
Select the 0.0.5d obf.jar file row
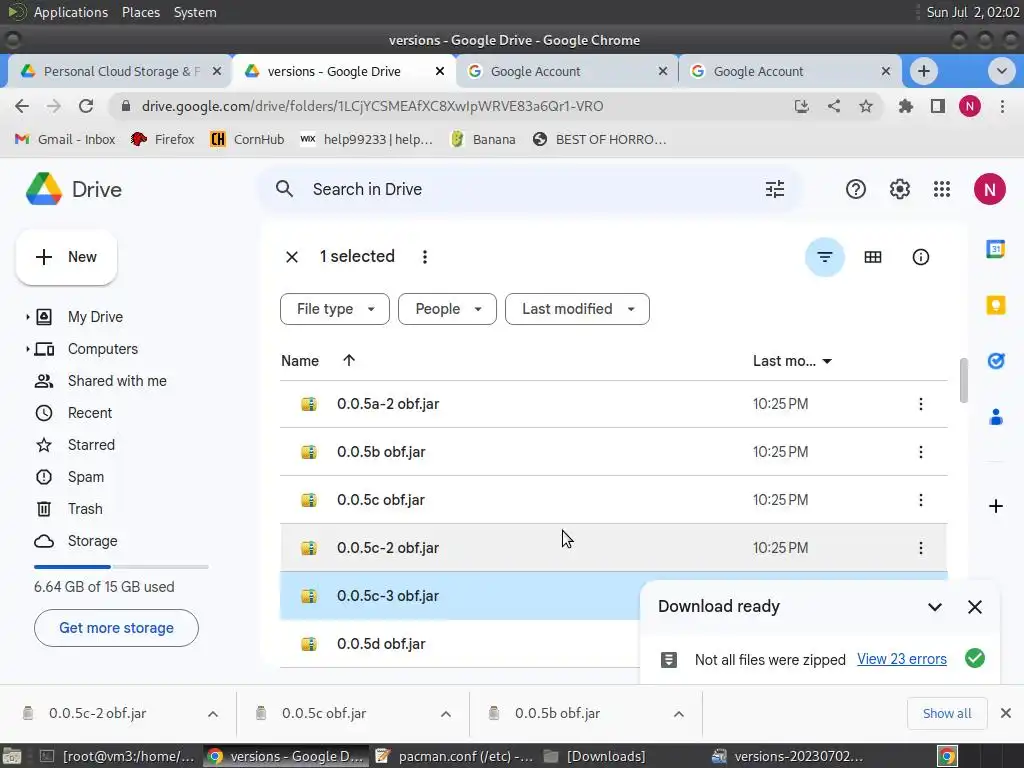coord(460,644)
